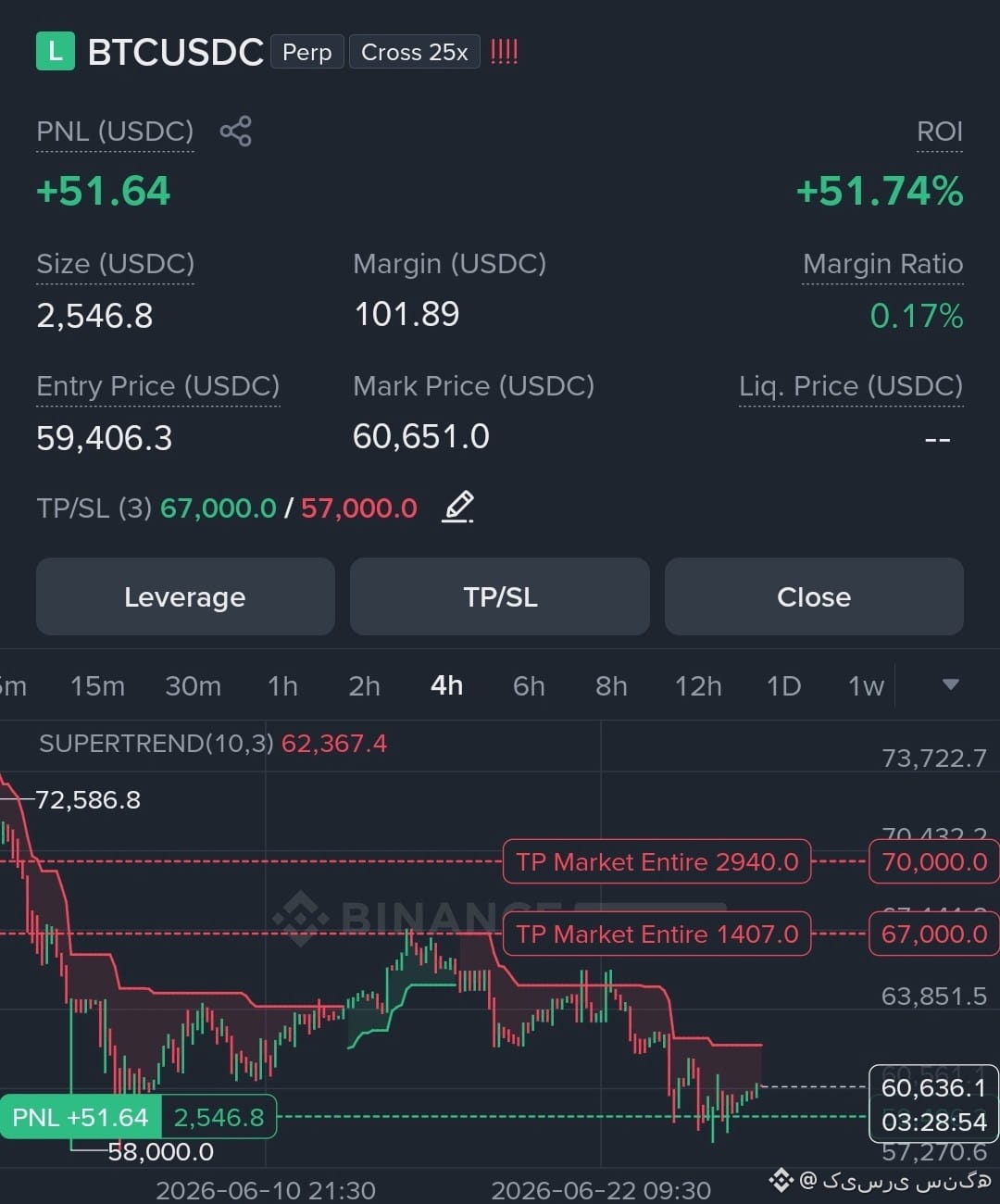Image resolution: width=1000 pixels, height=1204 pixels.
Task: Tap the Size (USDC) label
Action: (116, 264)
